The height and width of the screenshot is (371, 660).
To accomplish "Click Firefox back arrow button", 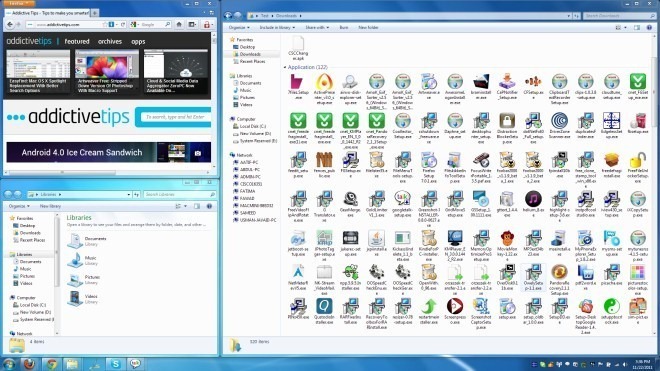I will 10,25.
